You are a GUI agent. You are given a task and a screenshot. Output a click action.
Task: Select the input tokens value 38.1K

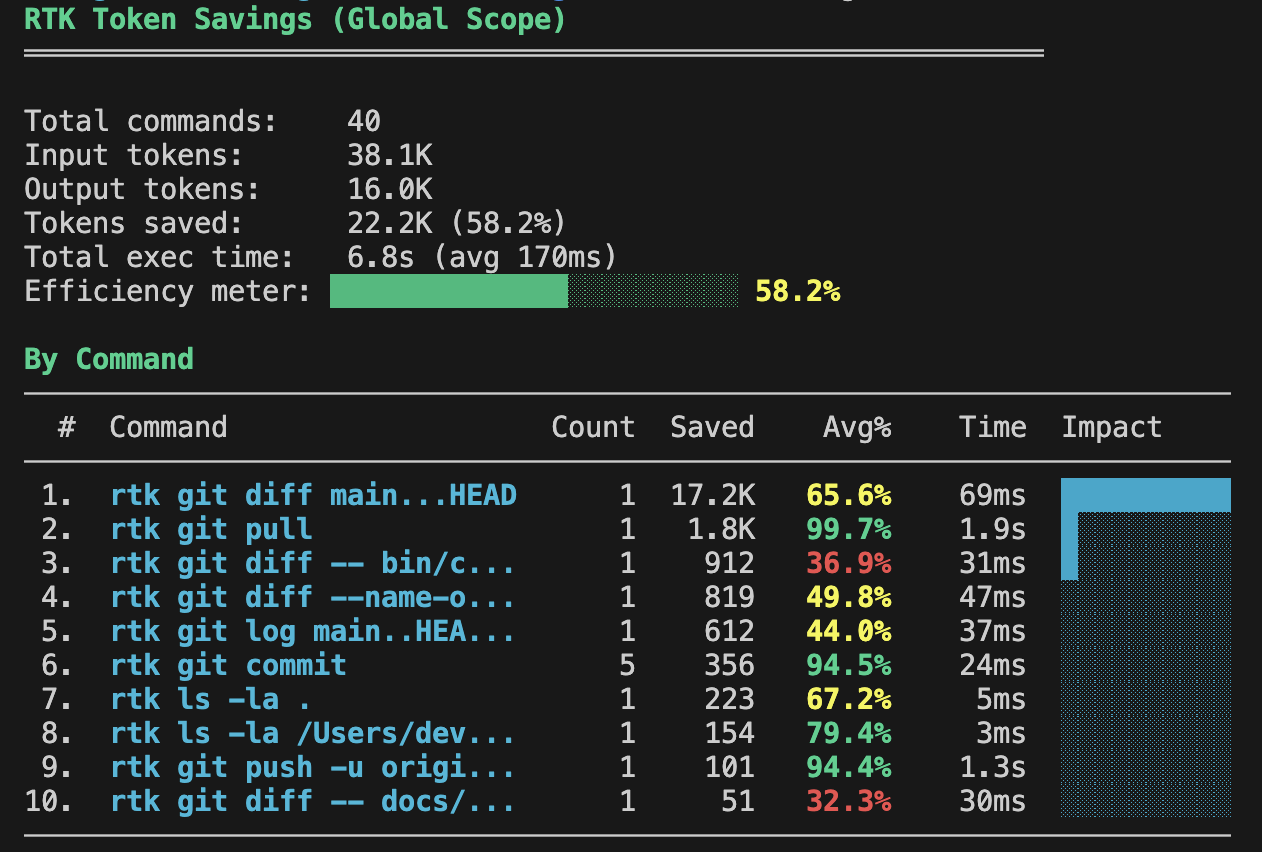(x=390, y=155)
